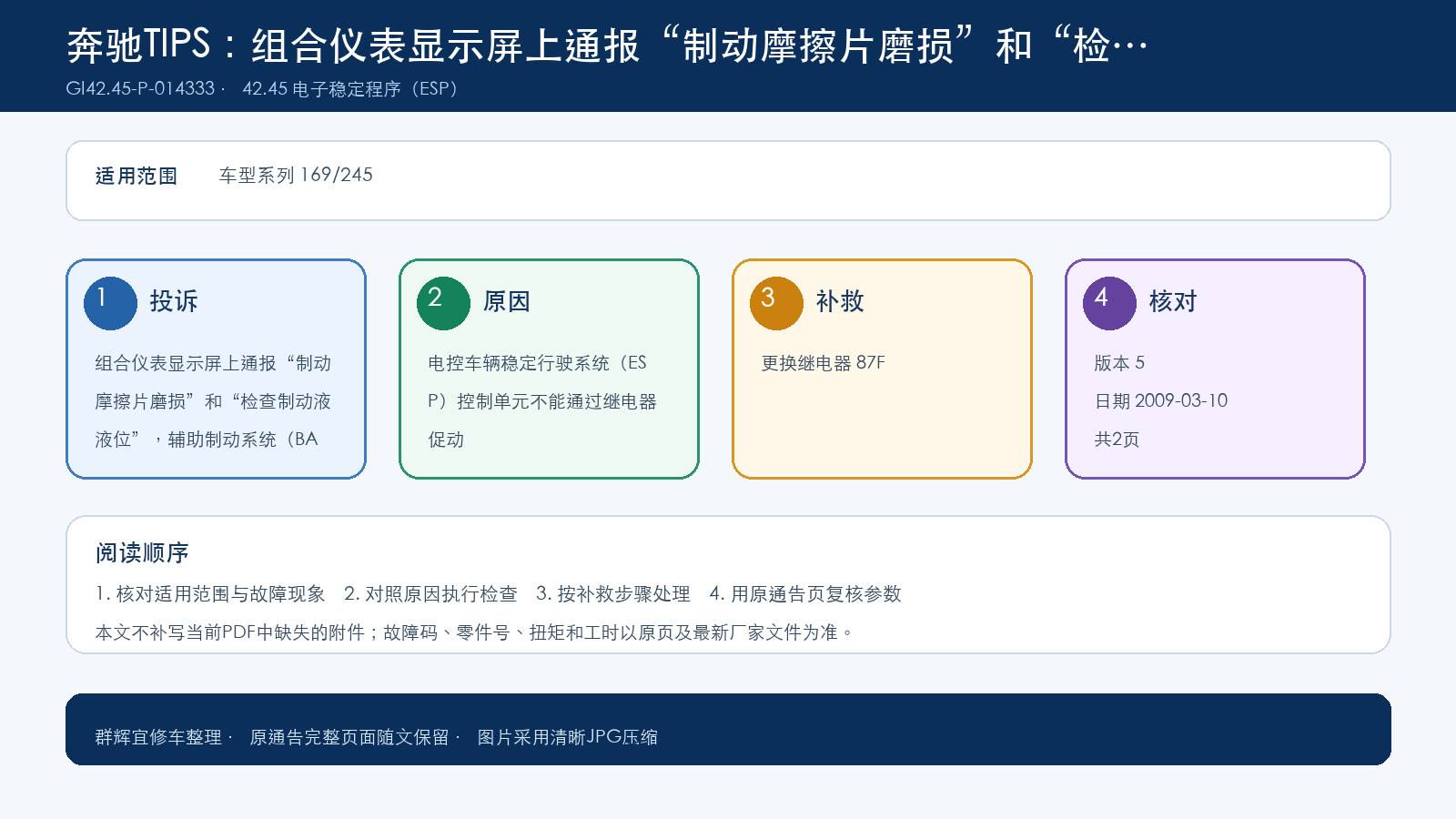Click document number GI42.45-P-014333
This screenshot has height=819, width=1456.
pyautogui.click(x=140, y=88)
